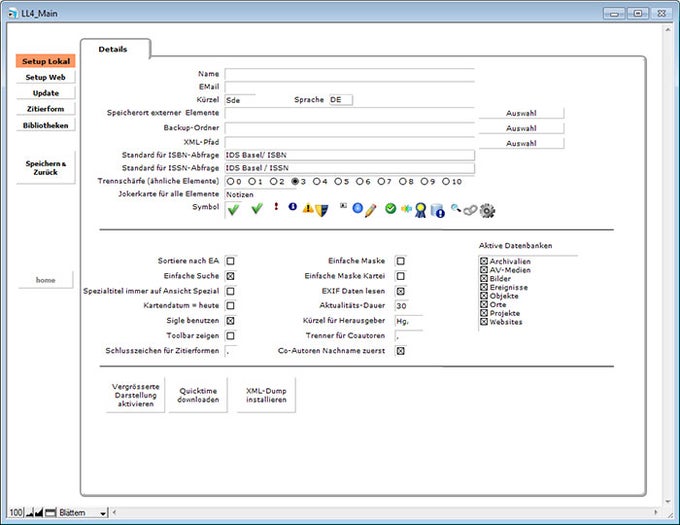The height and width of the screenshot is (525, 680).
Task: Open the Blättern mode dropdown in status bar
Action: (82, 513)
